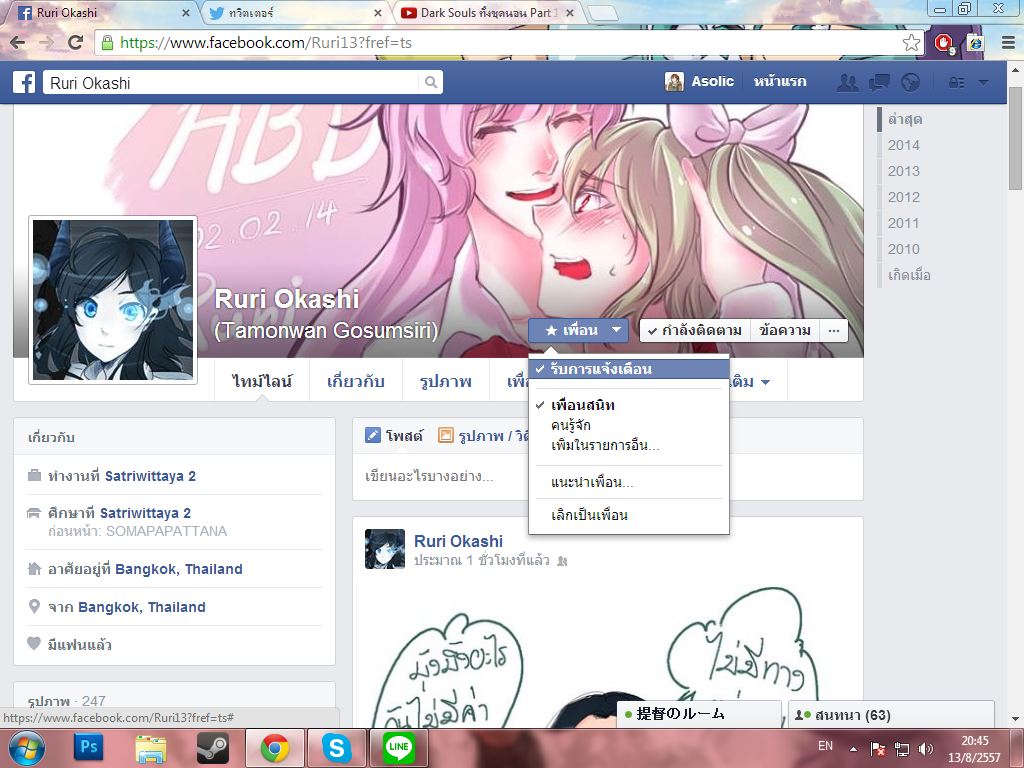This screenshot has height=768, width=1024.
Task: Click the search magnifier icon
Action: pos(430,82)
